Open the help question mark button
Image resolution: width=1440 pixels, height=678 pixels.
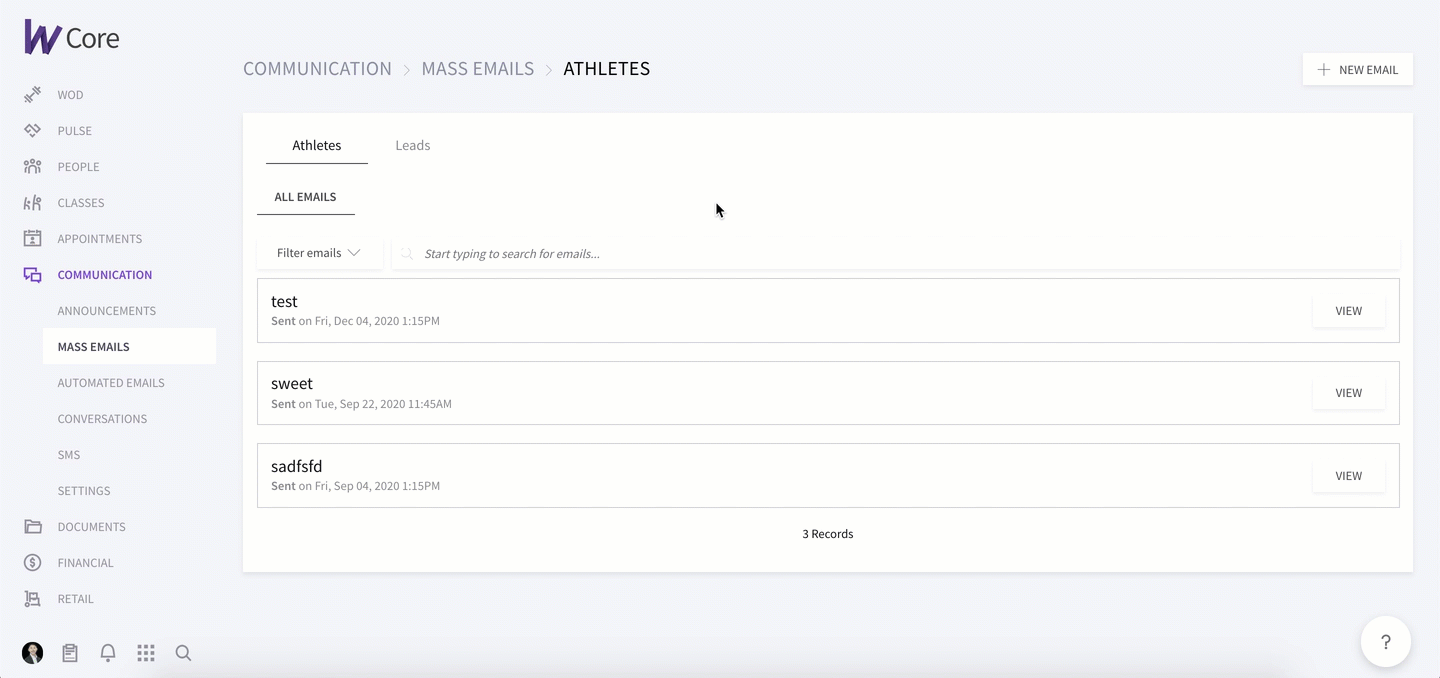click(x=1386, y=642)
